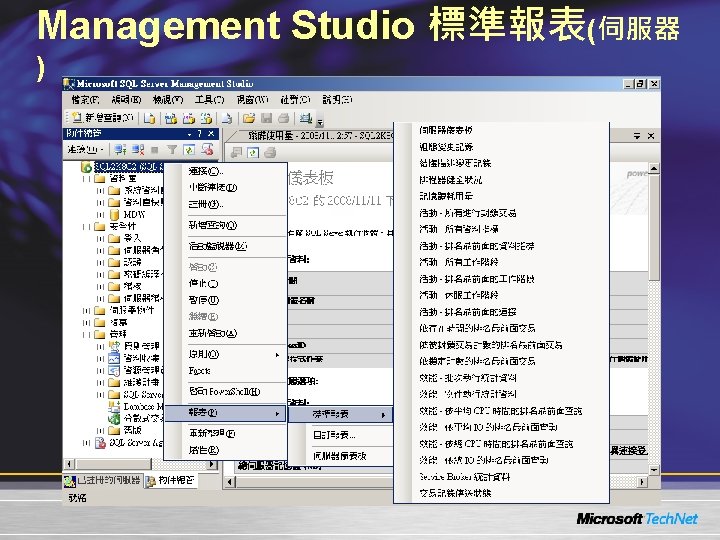Open the 說明(H) Help menu
The width and height of the screenshot is (720, 540).
[x=337, y=99]
